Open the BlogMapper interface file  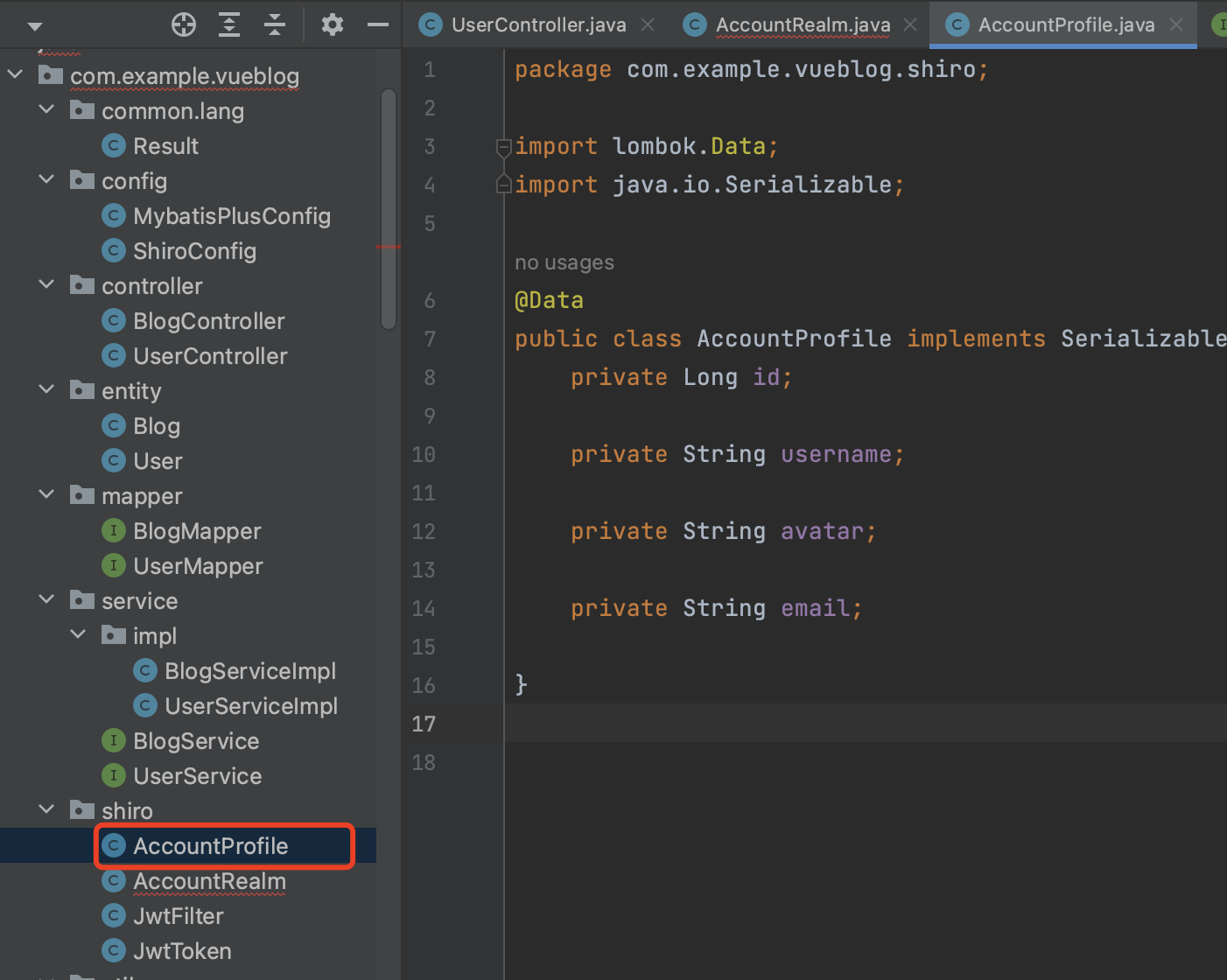coord(197,531)
